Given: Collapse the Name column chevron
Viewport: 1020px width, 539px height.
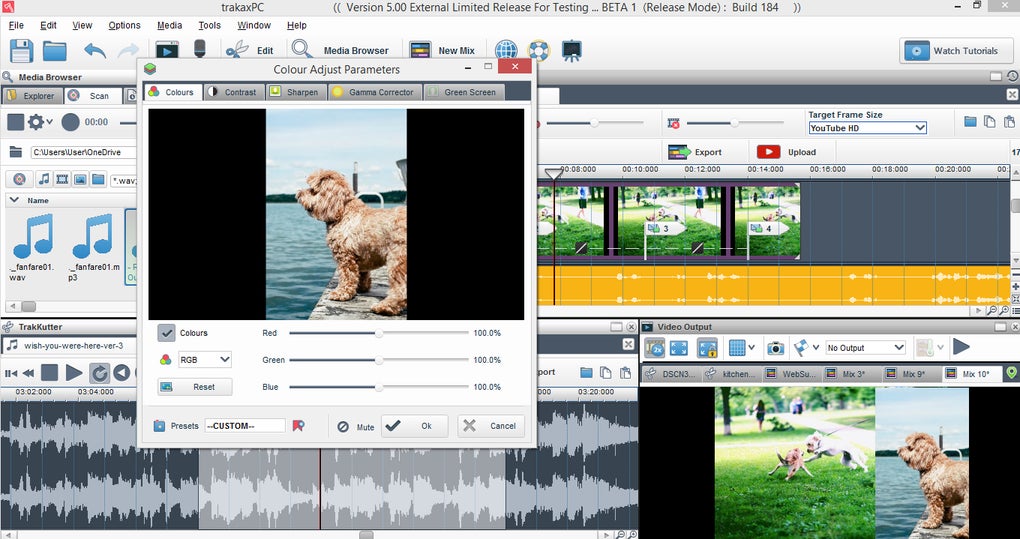Looking at the screenshot, I should point(14,200).
